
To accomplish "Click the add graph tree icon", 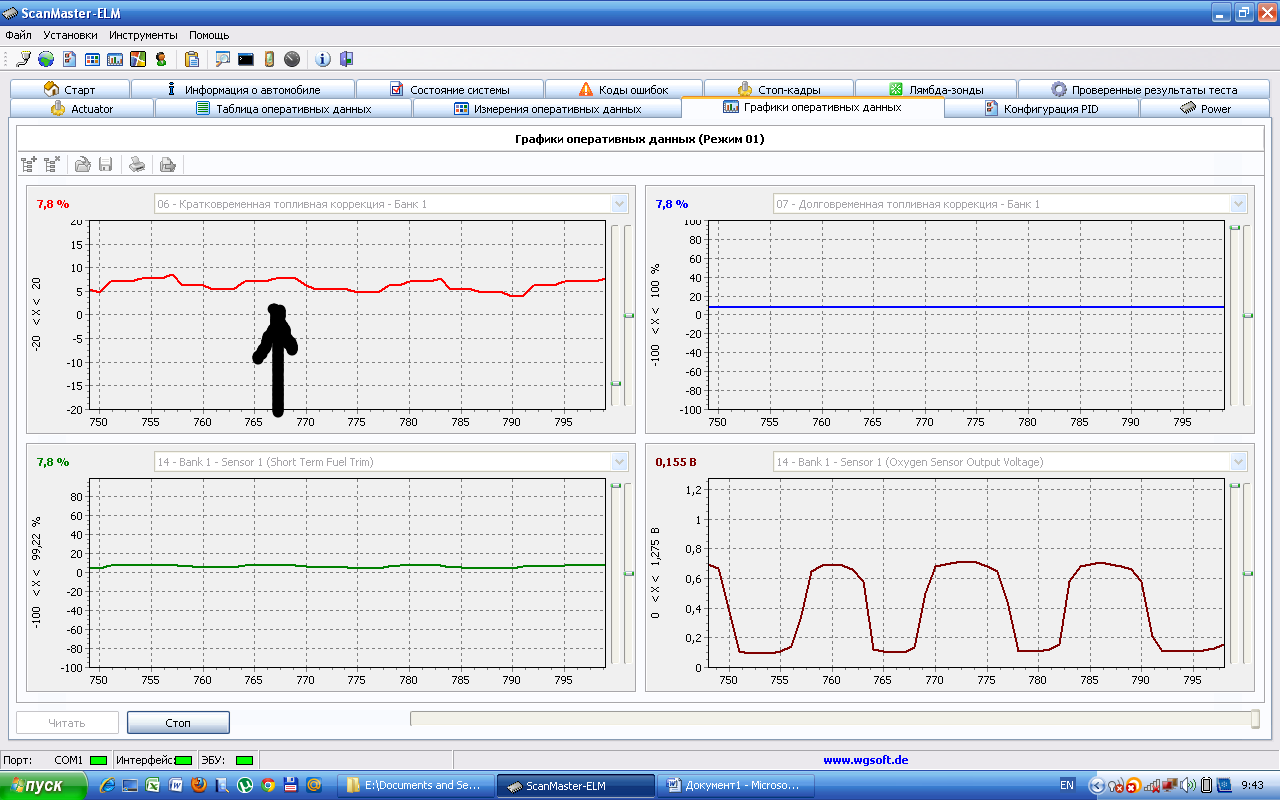I will (x=29, y=165).
